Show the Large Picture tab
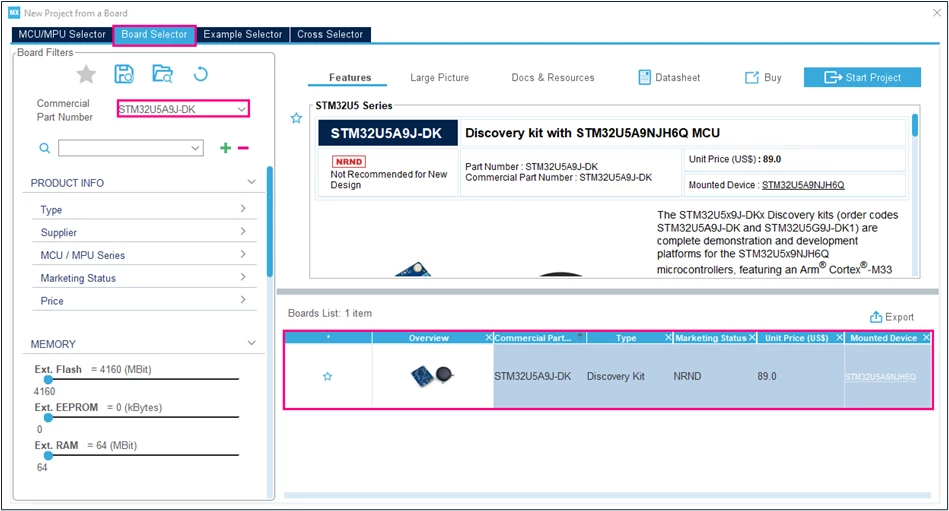 point(439,77)
